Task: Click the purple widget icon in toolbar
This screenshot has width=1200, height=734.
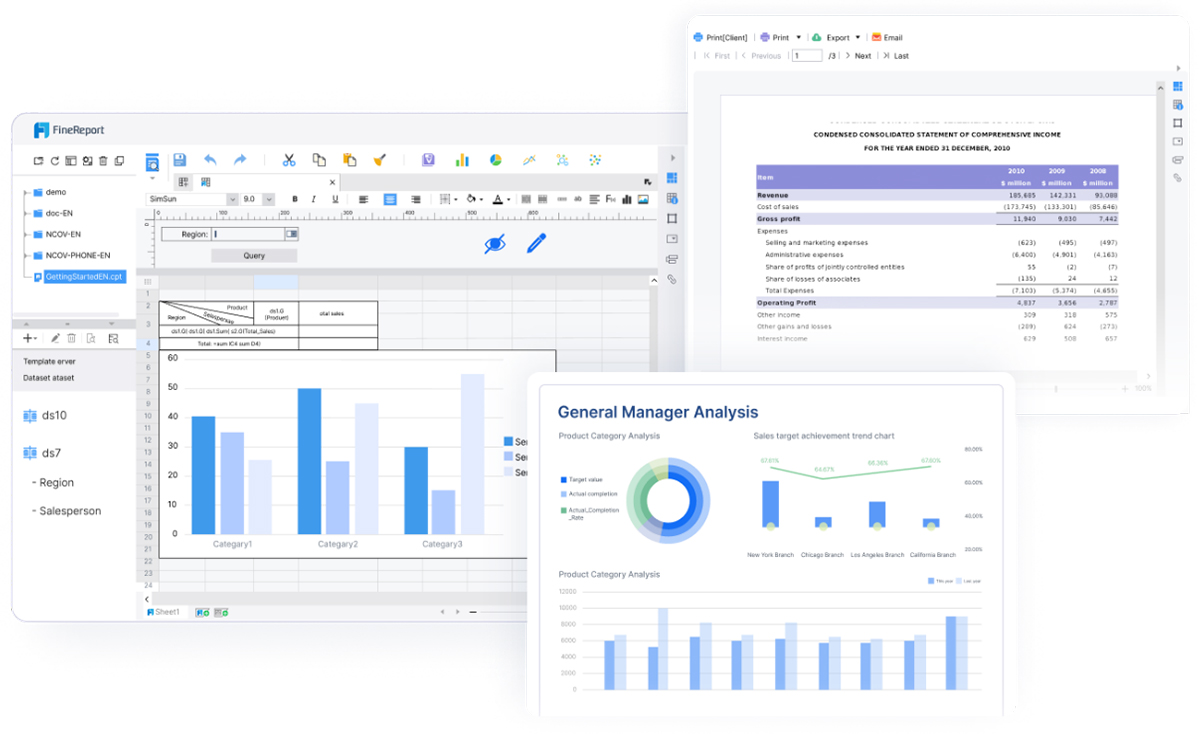Action: coord(428,160)
